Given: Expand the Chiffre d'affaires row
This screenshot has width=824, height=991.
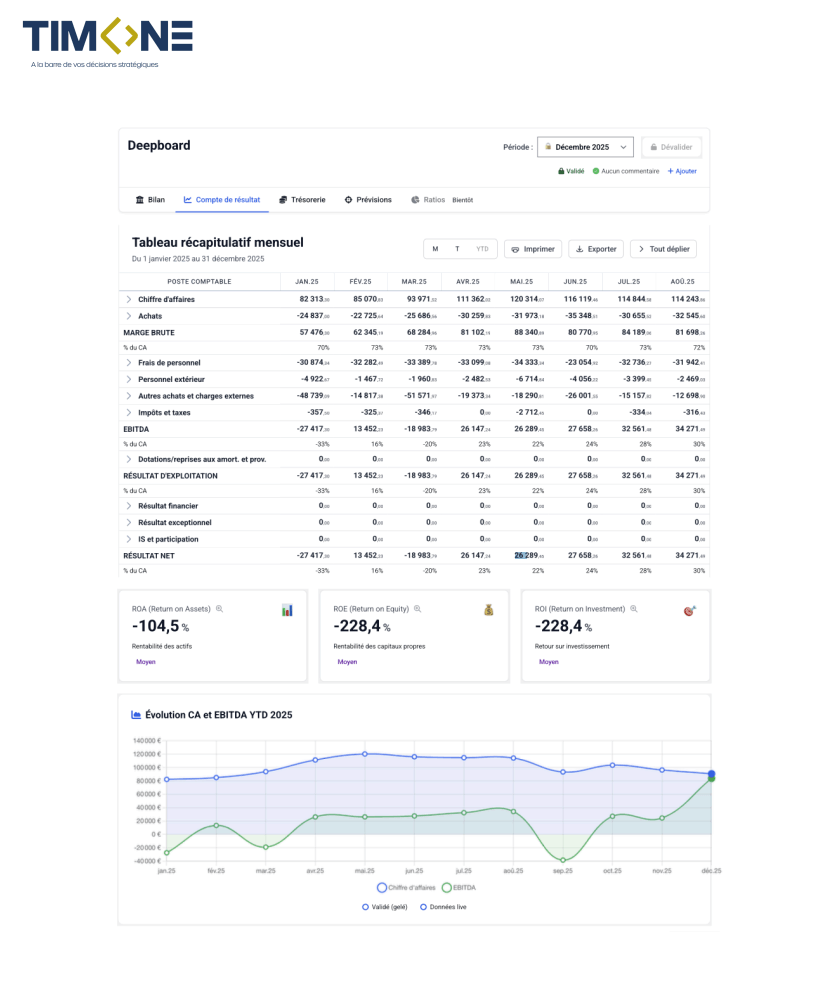Looking at the screenshot, I should pos(128,299).
